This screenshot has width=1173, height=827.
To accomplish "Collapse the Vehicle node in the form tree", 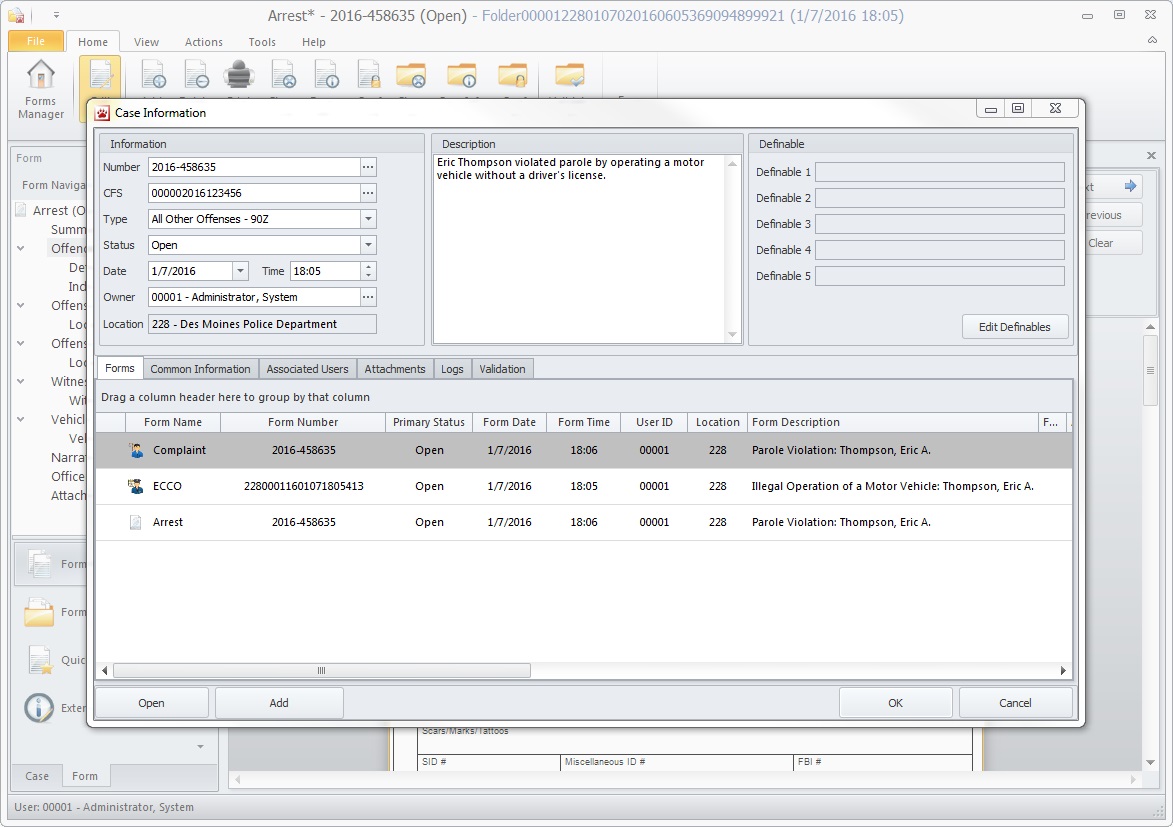I will pos(21,419).
